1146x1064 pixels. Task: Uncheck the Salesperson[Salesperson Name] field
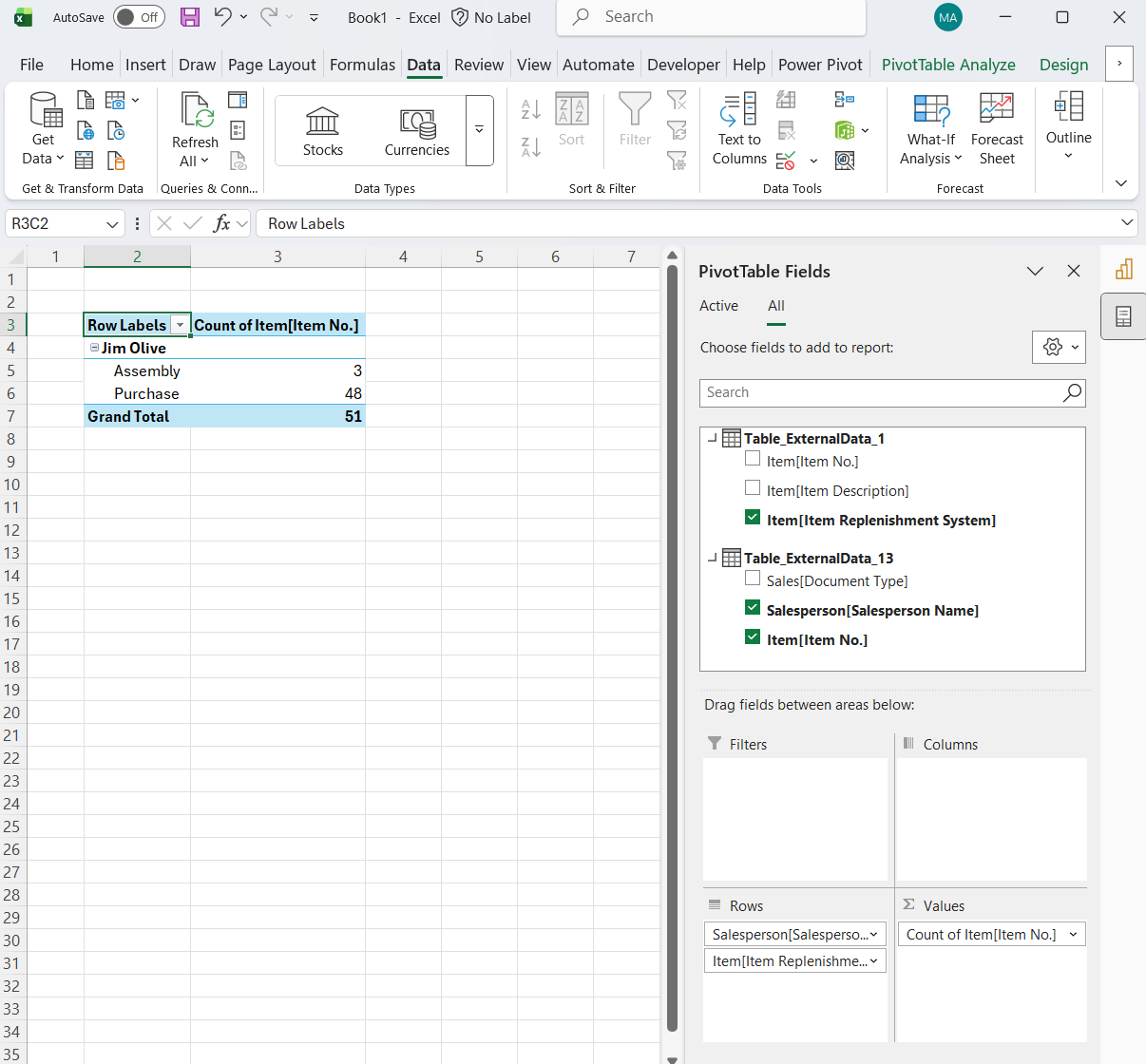tap(754, 607)
